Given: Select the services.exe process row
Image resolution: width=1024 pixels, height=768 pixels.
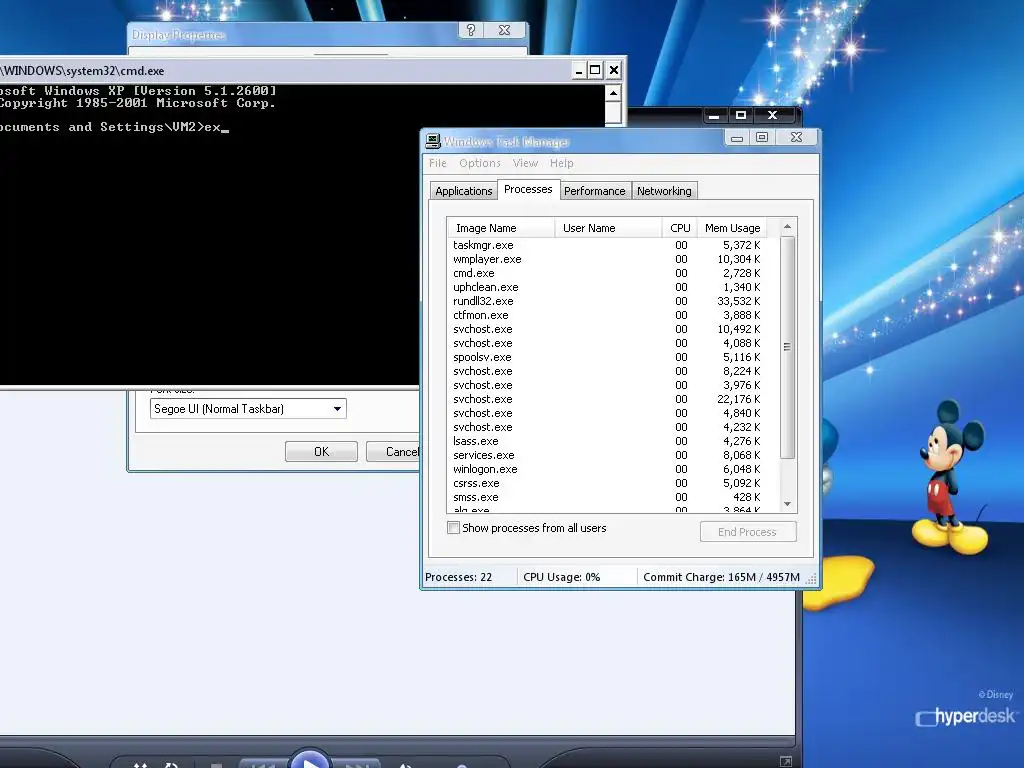Looking at the screenshot, I should pos(613,455).
